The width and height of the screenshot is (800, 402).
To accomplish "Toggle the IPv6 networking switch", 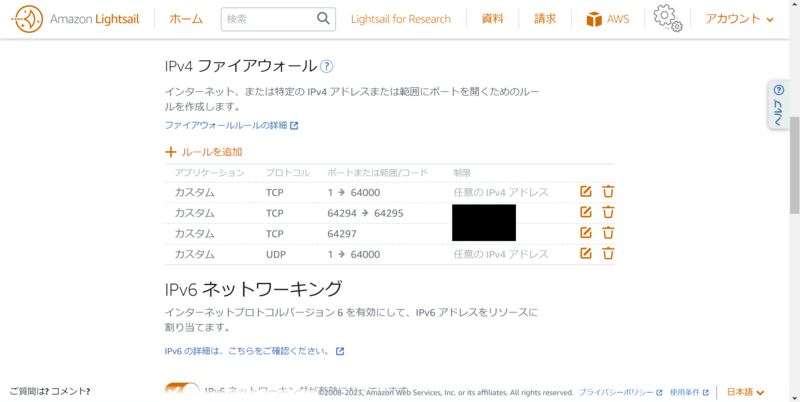I will click(182, 391).
